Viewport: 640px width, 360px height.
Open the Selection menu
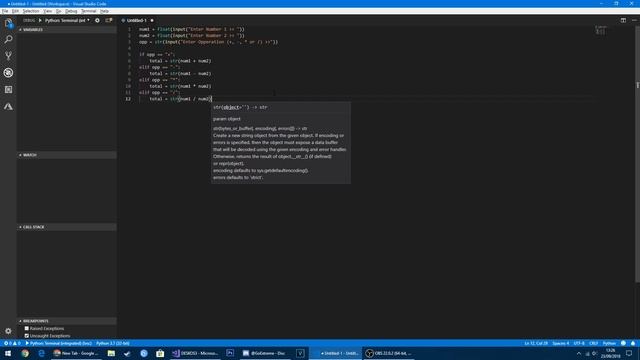[31, 11]
